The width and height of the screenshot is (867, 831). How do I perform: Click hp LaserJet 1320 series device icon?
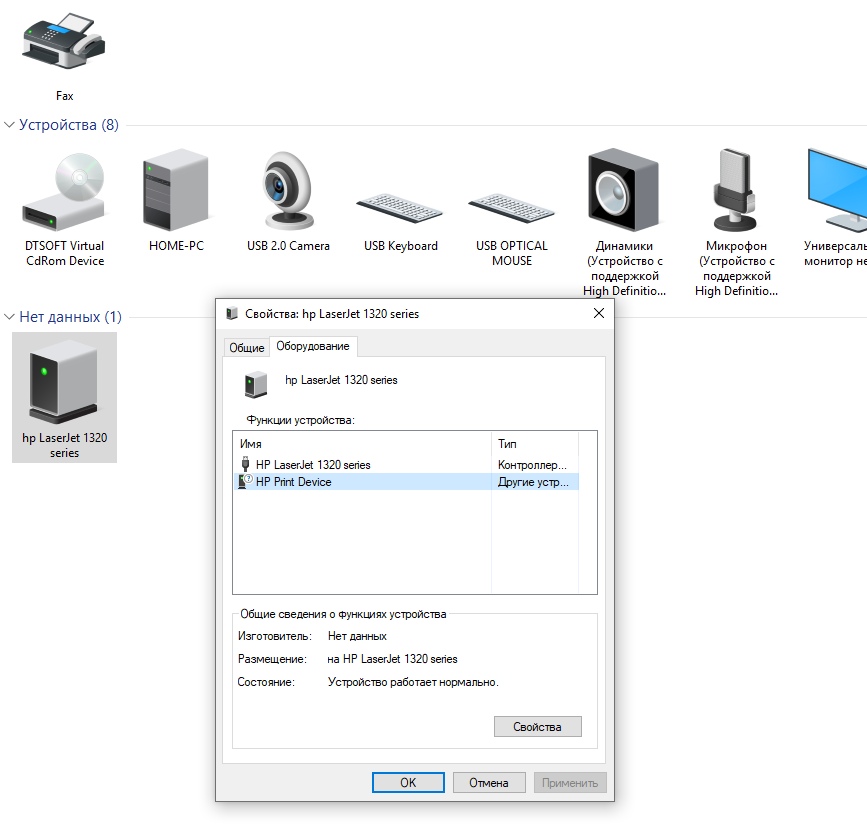[x=64, y=382]
